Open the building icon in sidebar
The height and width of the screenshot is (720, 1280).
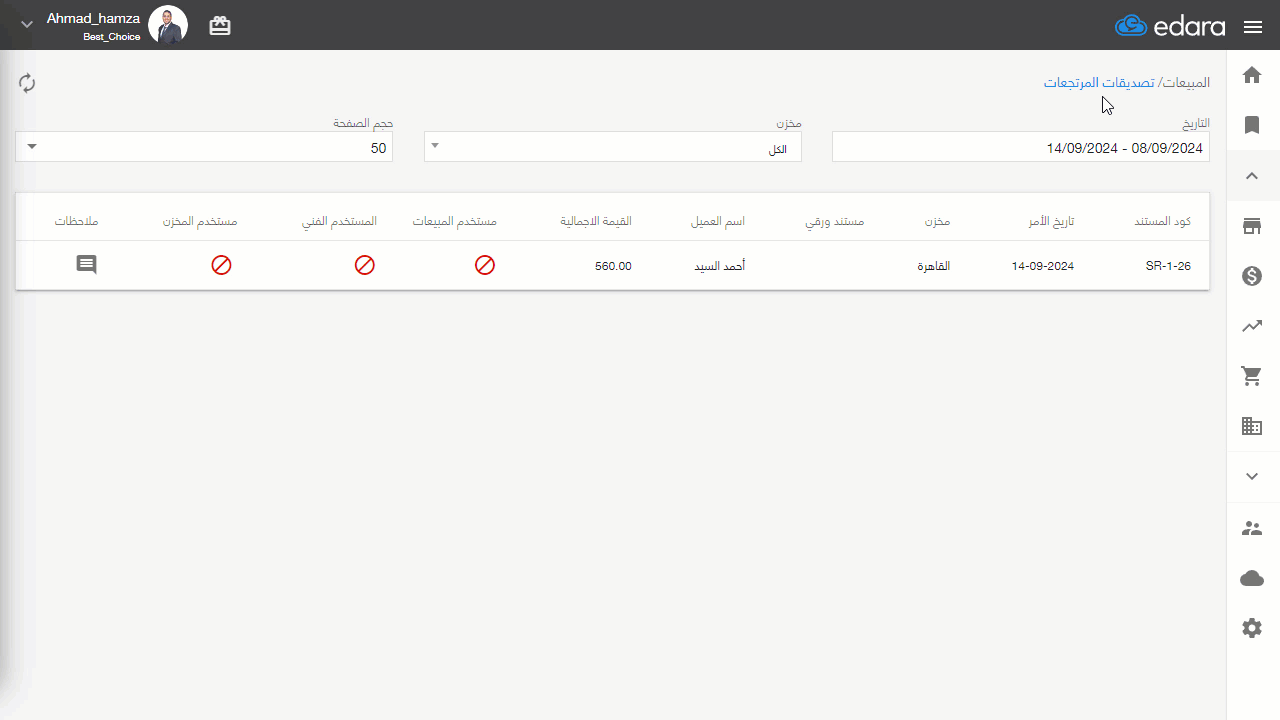coord(1252,426)
